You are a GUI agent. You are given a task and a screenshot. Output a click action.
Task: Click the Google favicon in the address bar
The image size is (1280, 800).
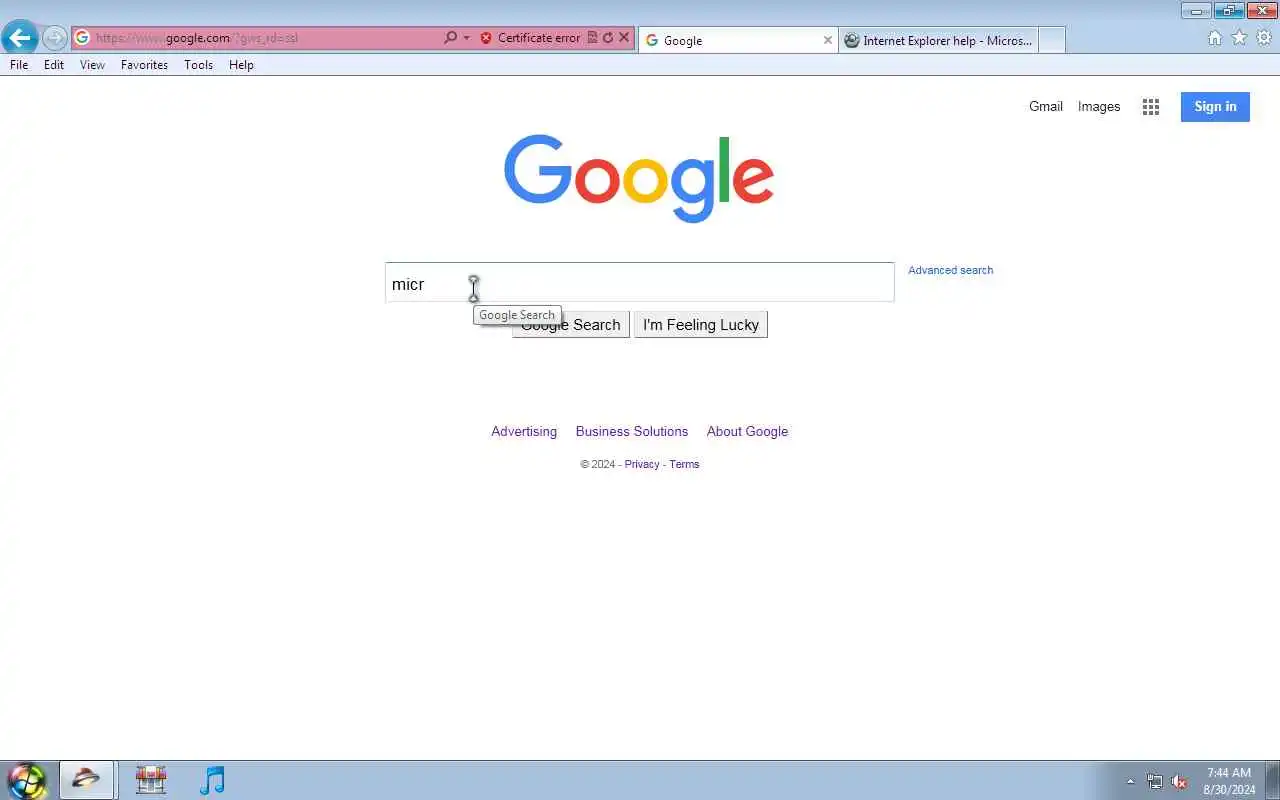(82, 38)
